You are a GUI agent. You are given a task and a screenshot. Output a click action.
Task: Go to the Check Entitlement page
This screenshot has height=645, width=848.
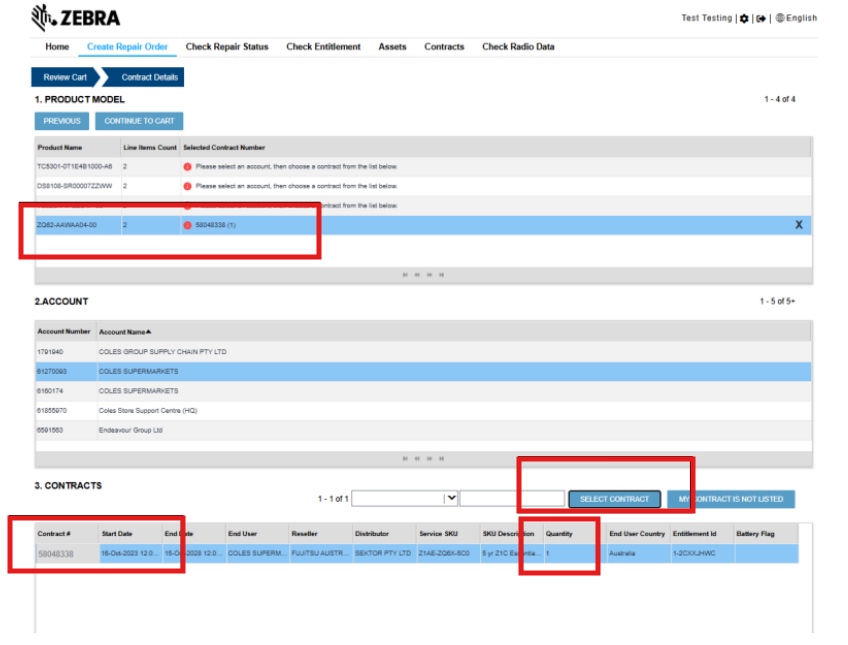point(323,46)
